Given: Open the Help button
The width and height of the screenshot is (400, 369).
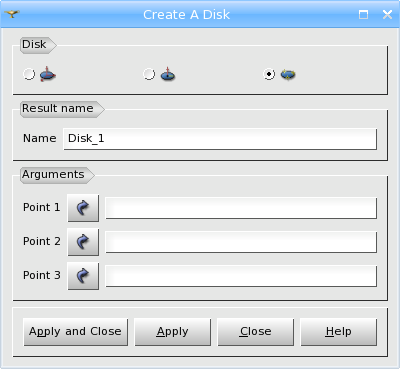Looking at the screenshot, I should pyautogui.click(x=339, y=332).
